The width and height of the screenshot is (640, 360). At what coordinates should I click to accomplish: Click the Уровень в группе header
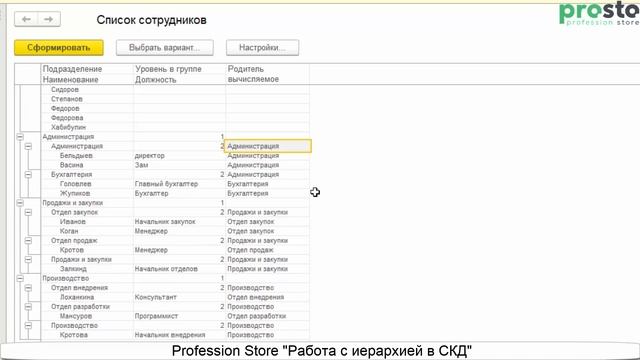(x=168, y=69)
